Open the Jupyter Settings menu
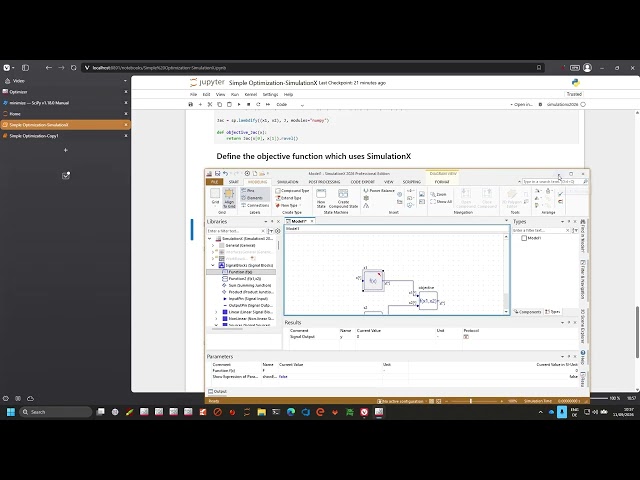Image resolution: width=640 pixels, height=480 pixels. point(270,94)
